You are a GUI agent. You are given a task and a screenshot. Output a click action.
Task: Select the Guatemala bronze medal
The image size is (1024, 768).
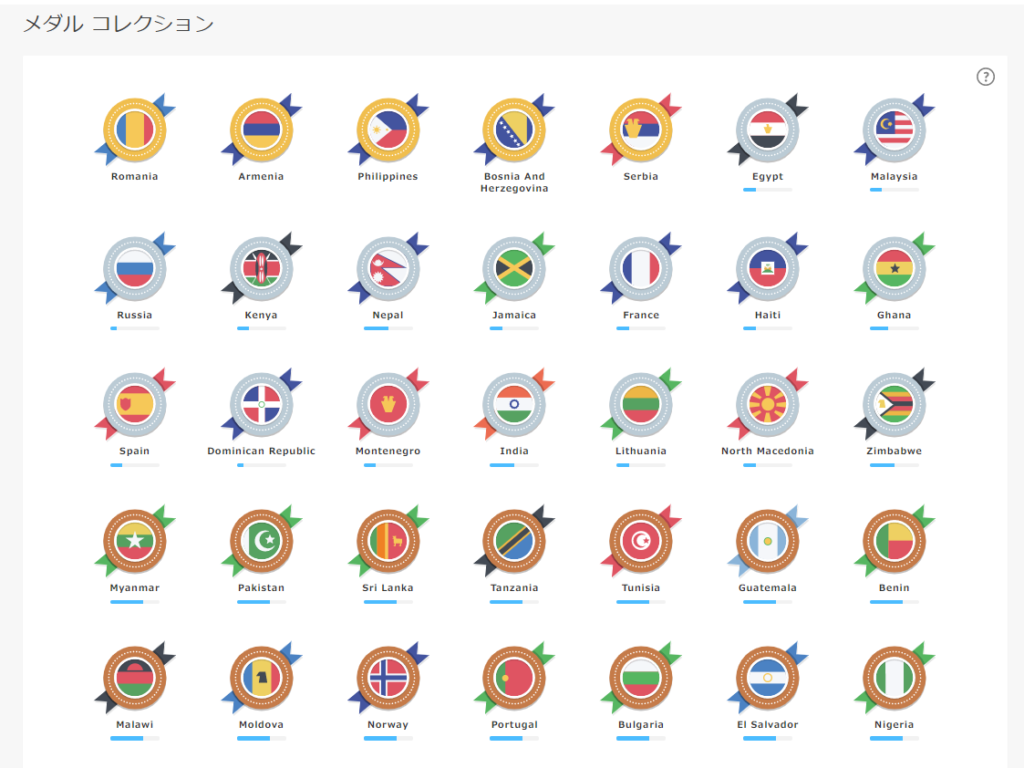click(x=767, y=541)
